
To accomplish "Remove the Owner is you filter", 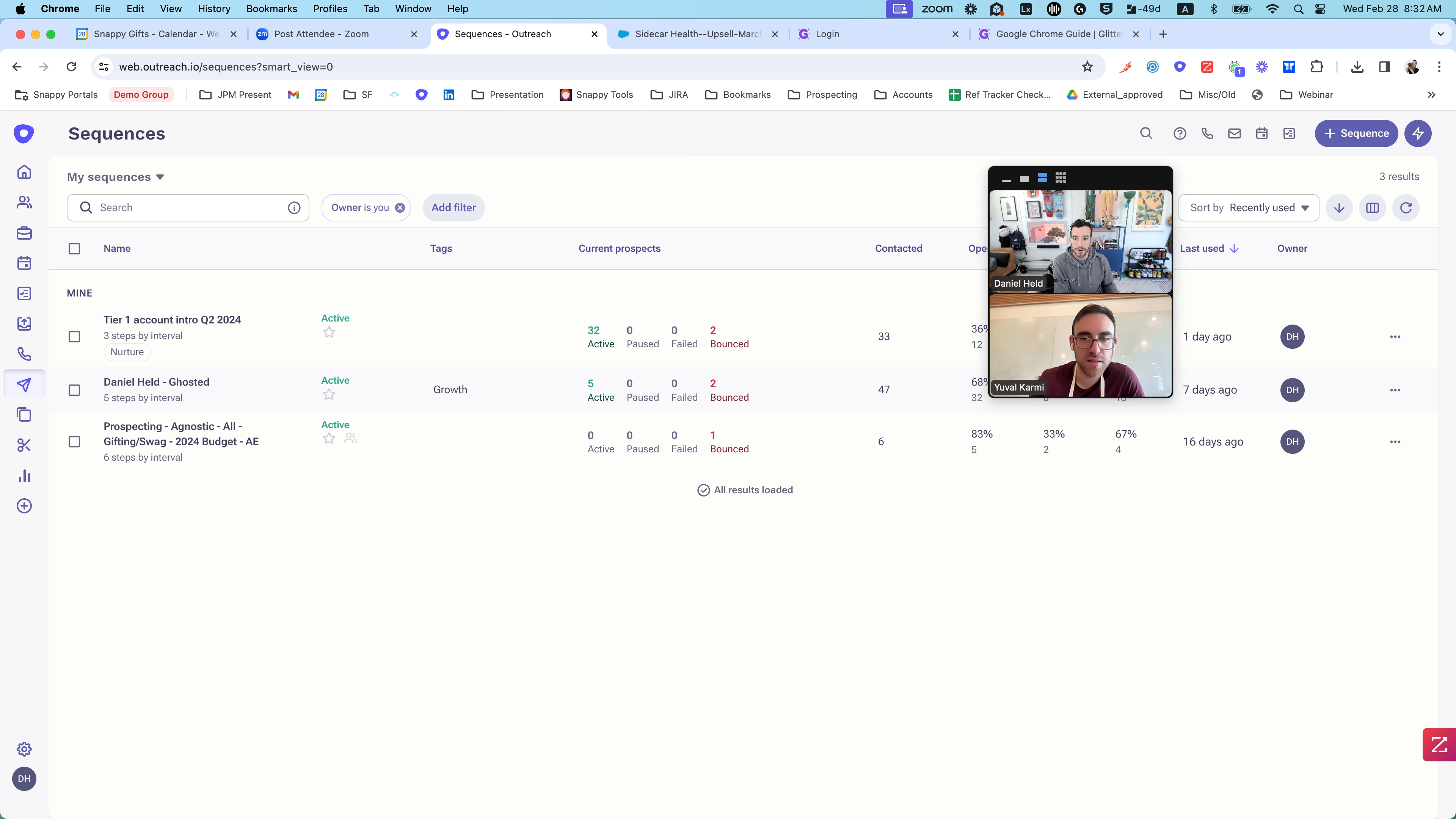I will point(400,207).
